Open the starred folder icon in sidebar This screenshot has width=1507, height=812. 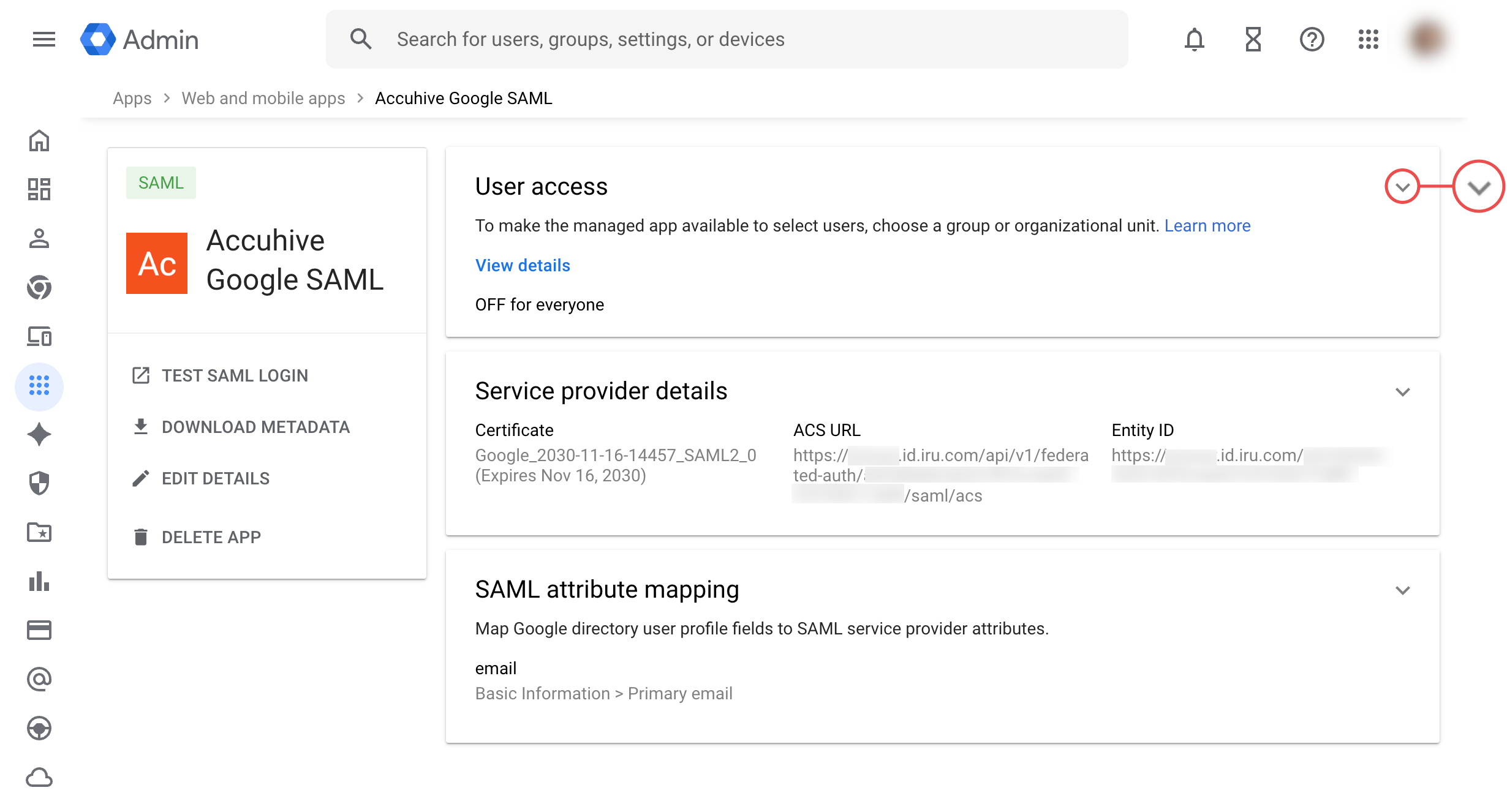pos(39,532)
